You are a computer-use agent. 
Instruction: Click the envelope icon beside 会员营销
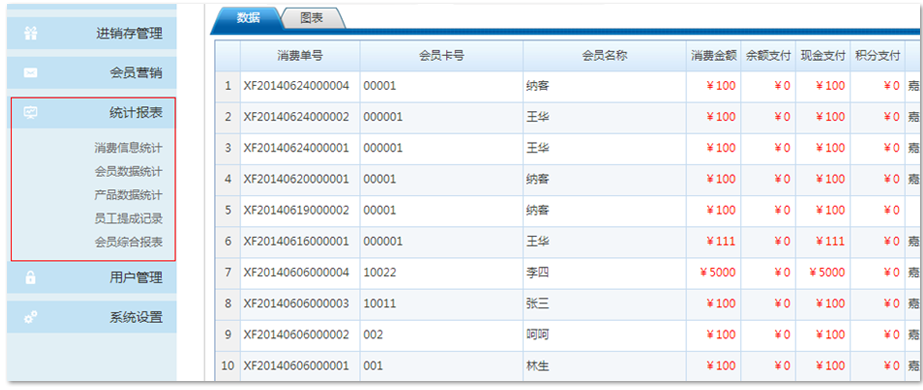[x=31, y=73]
